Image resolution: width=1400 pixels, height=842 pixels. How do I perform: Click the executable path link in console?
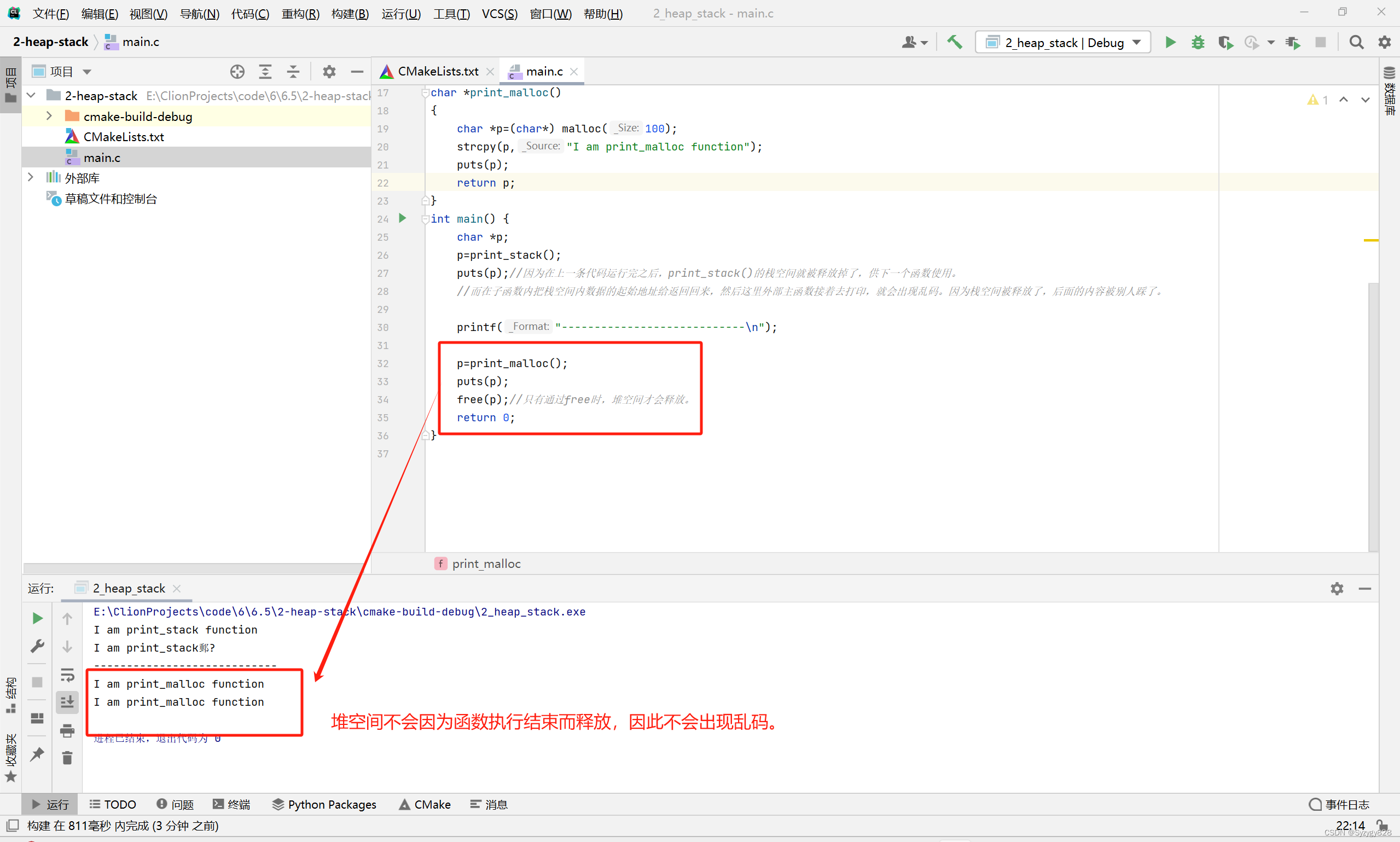coord(339,612)
